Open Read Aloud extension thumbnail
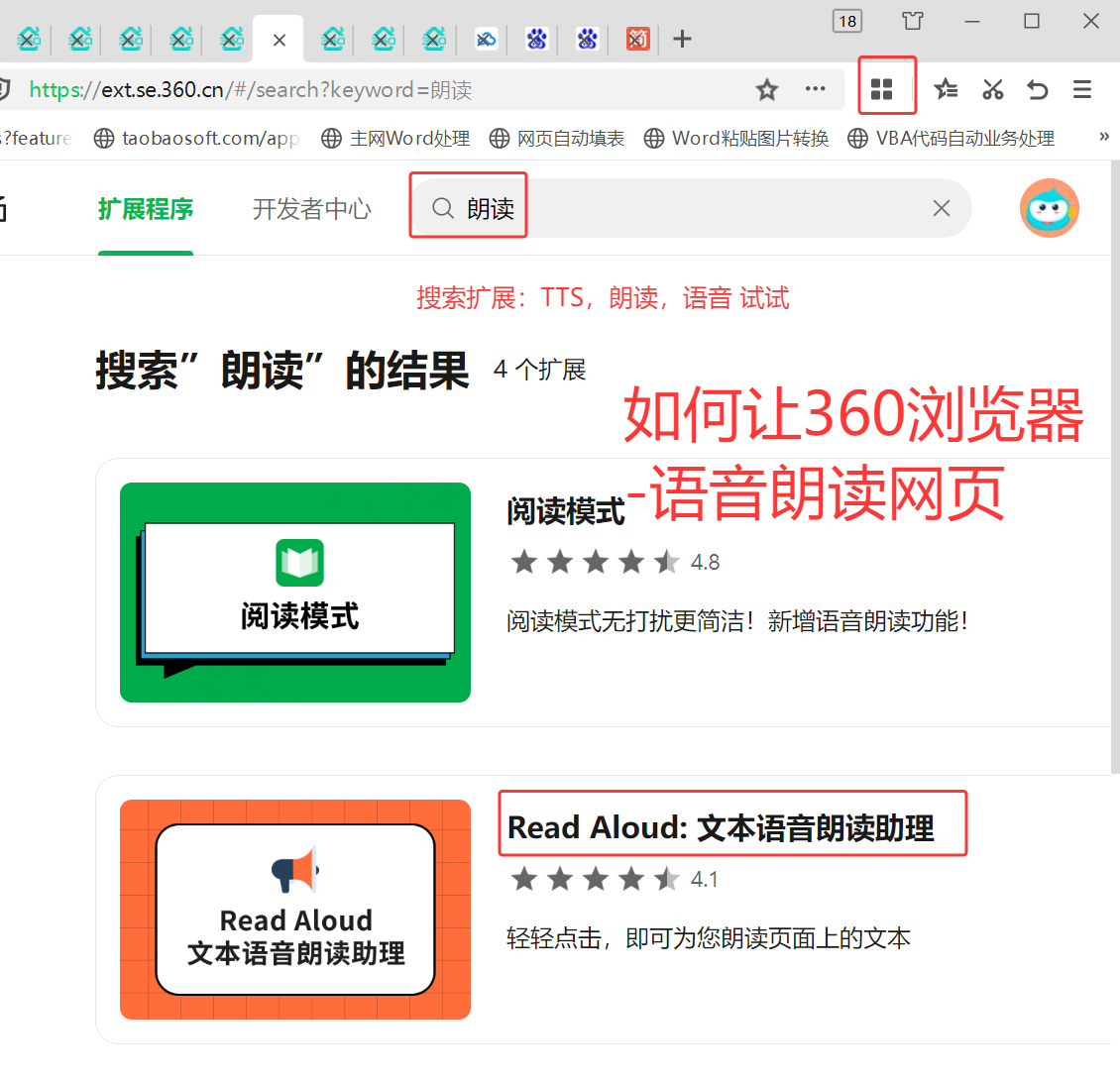This screenshot has height=1081, width=1120. (295, 909)
